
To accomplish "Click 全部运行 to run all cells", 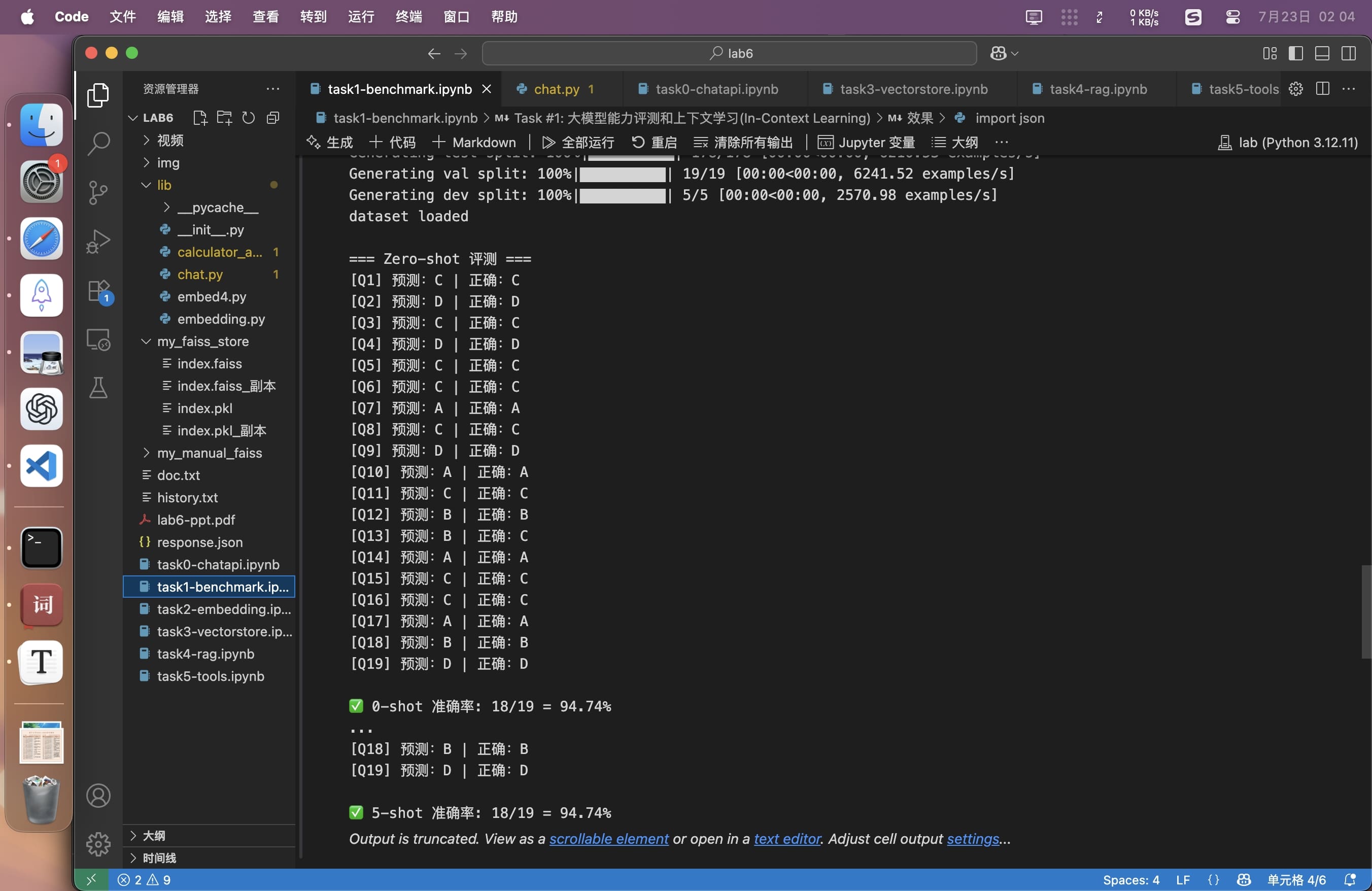I will coord(578,143).
